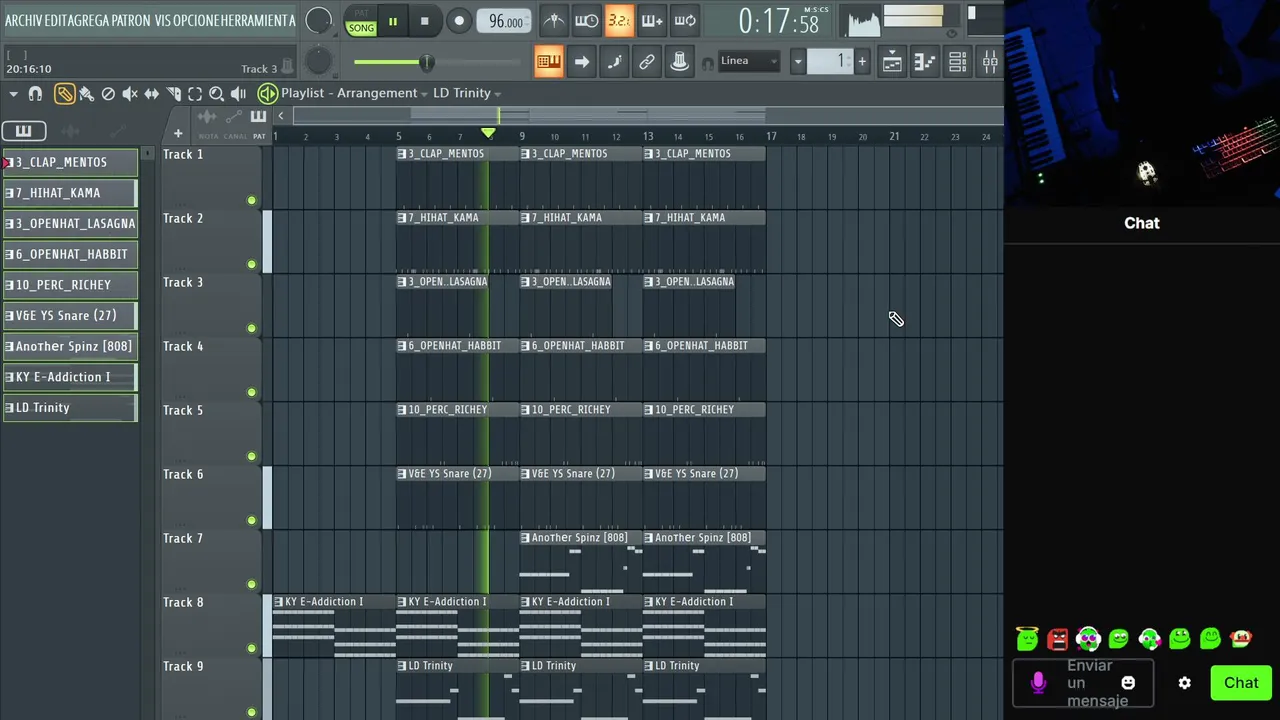Open chat settings gear icon

[x=1185, y=683]
